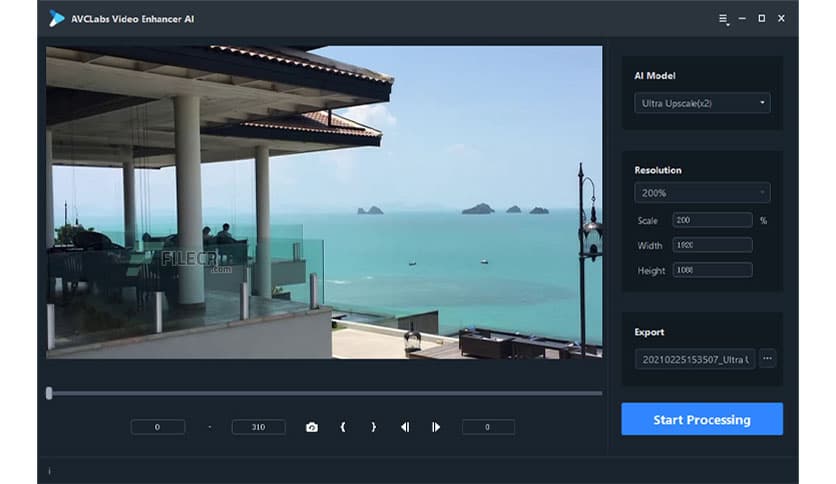Click the export filename field
Screen dimensions: 836x484
[695, 359]
